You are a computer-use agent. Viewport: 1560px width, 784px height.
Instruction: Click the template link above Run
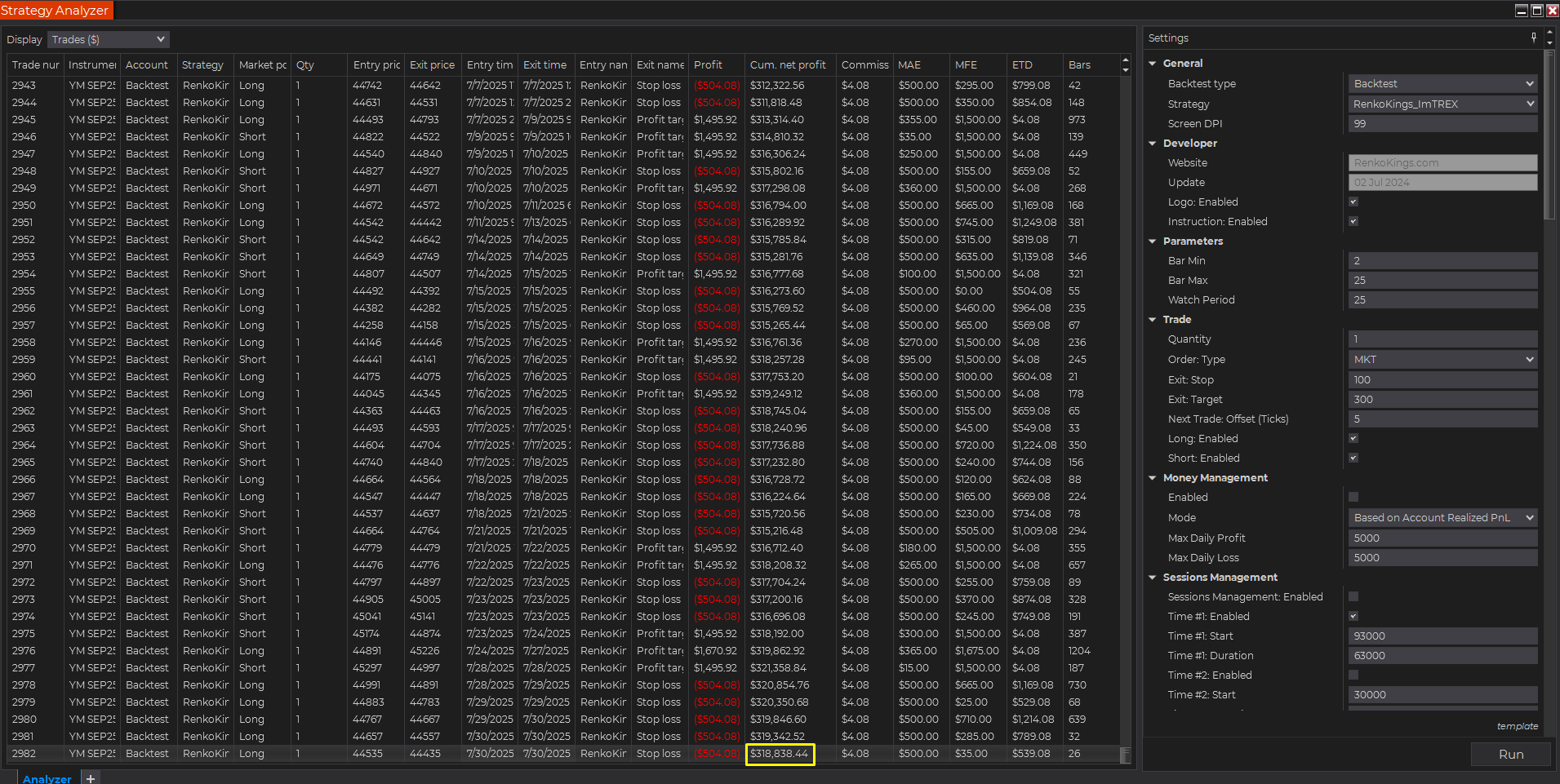[x=1517, y=726]
